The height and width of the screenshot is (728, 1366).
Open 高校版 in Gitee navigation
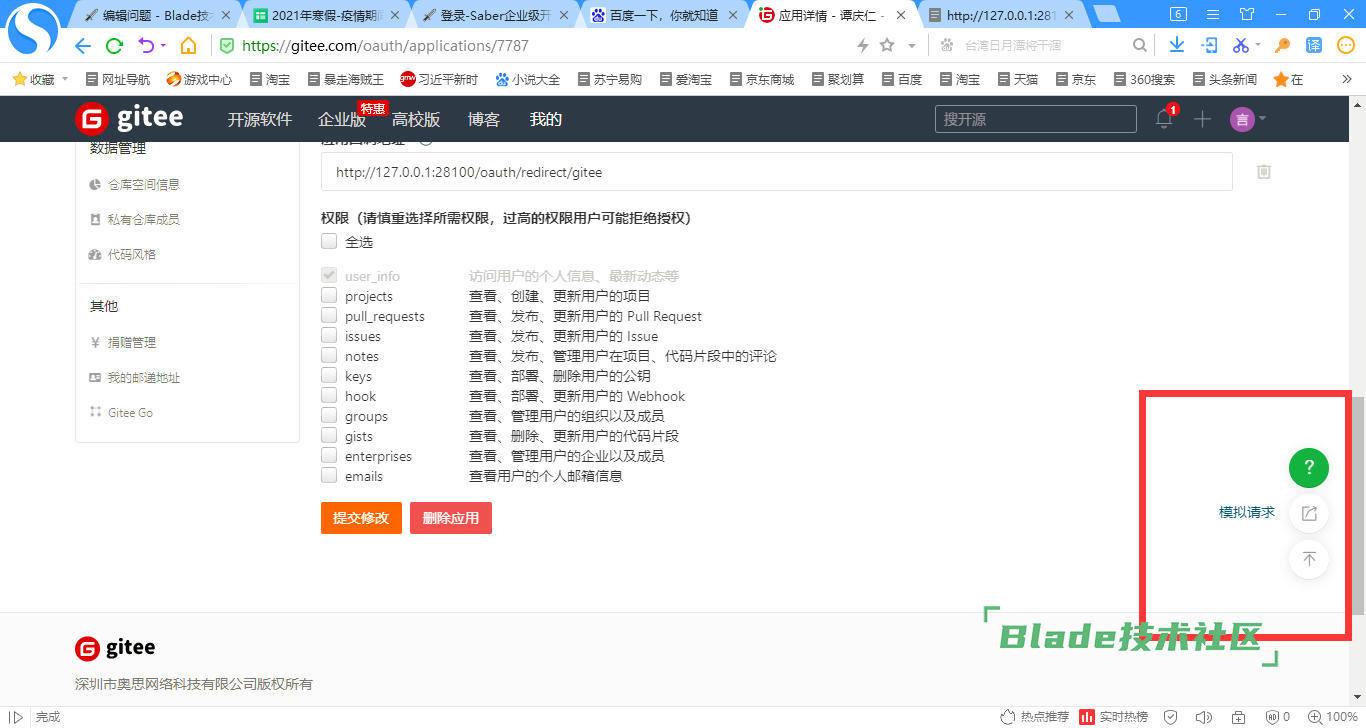(x=416, y=119)
